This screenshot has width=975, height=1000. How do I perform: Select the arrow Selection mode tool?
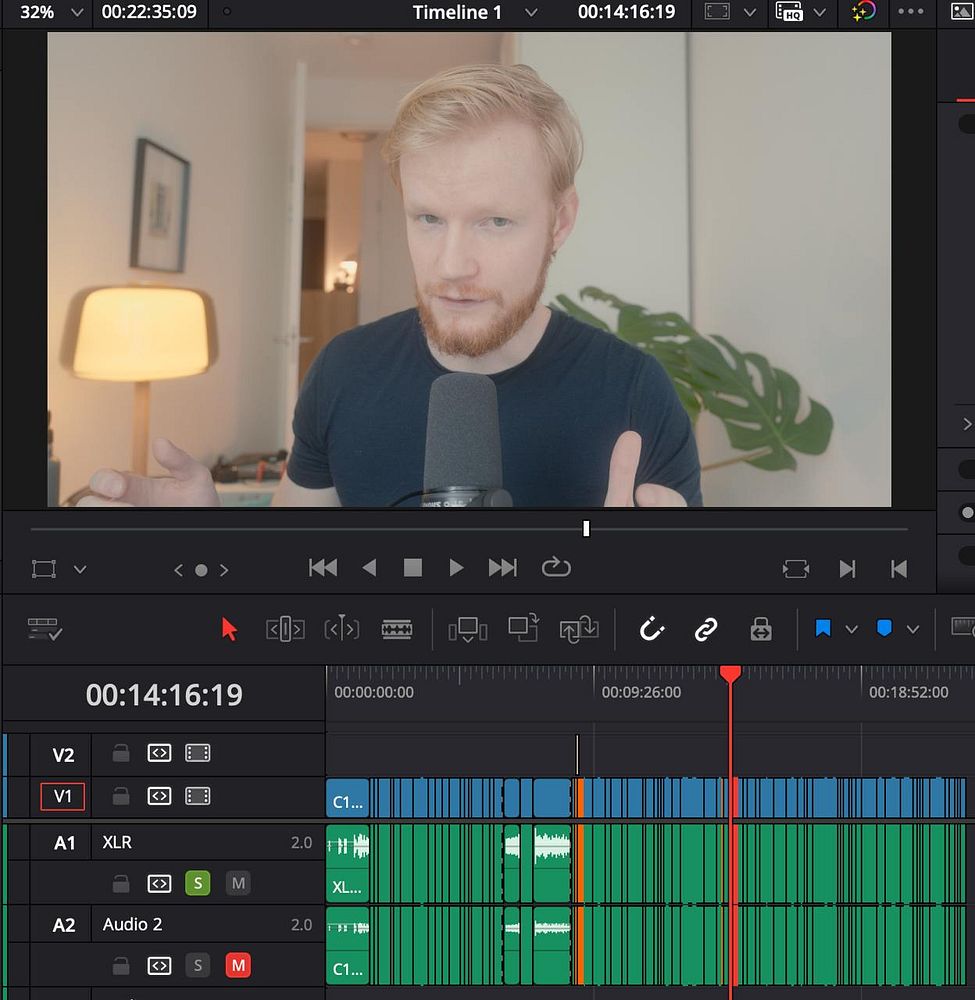tap(230, 629)
